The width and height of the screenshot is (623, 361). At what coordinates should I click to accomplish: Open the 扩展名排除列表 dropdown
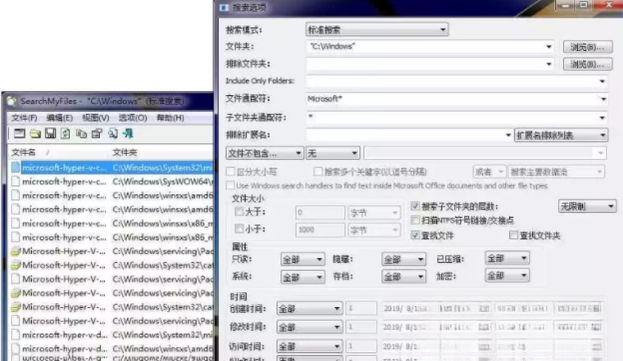click(x=561, y=135)
